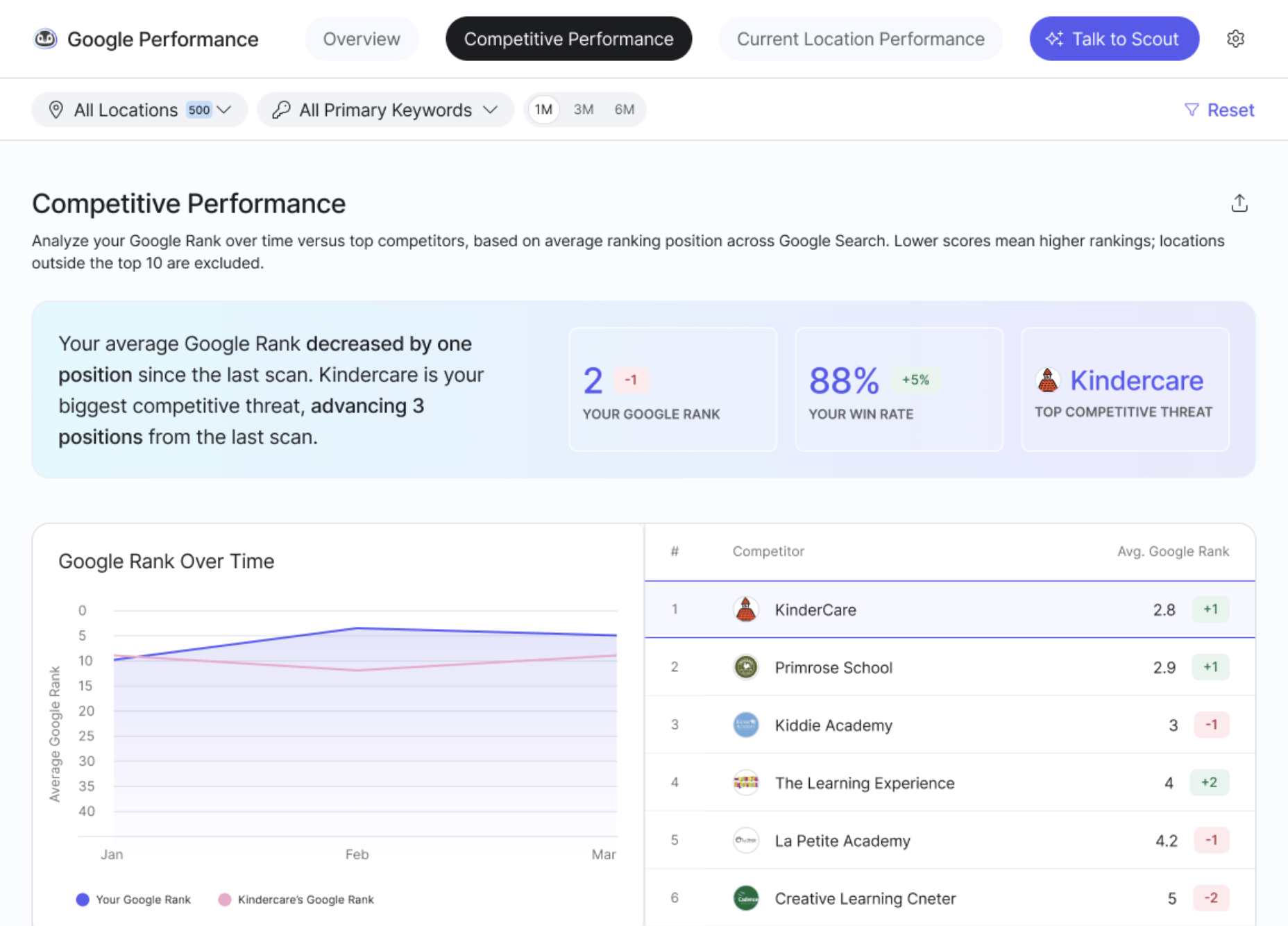Select the 6M time range

click(625, 110)
